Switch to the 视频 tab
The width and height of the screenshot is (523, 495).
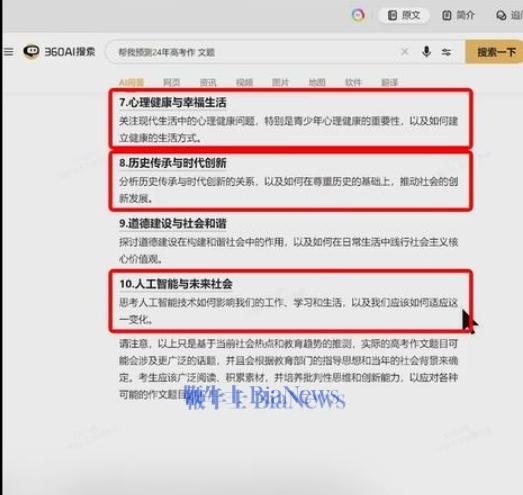coord(244,82)
